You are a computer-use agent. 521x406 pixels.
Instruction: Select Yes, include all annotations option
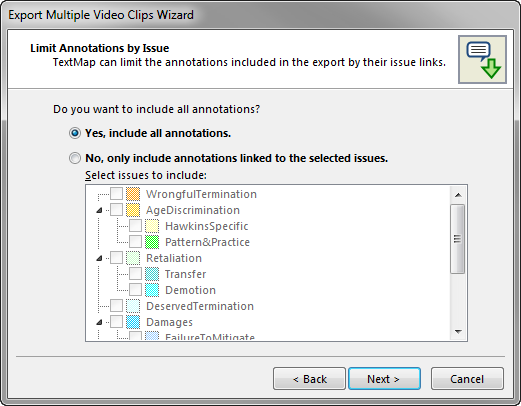pos(75,133)
